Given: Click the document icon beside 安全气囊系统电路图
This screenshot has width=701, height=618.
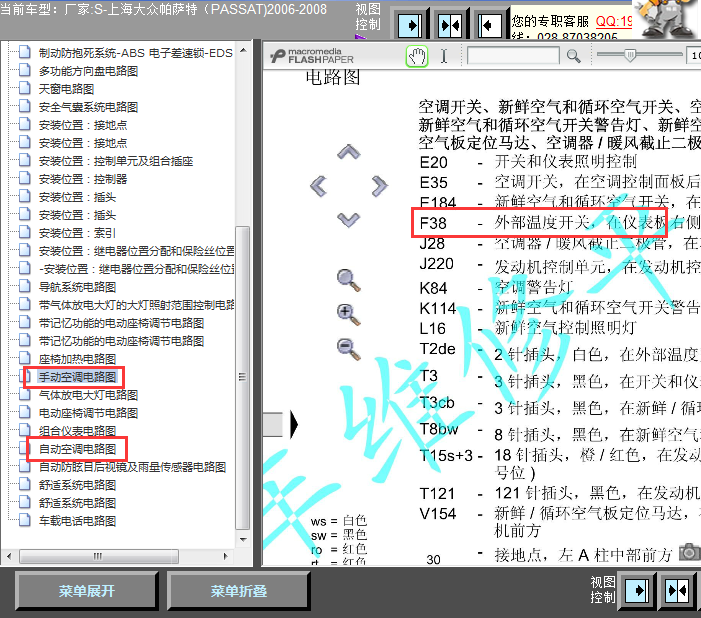Looking at the screenshot, I should pyautogui.click(x=25, y=106).
